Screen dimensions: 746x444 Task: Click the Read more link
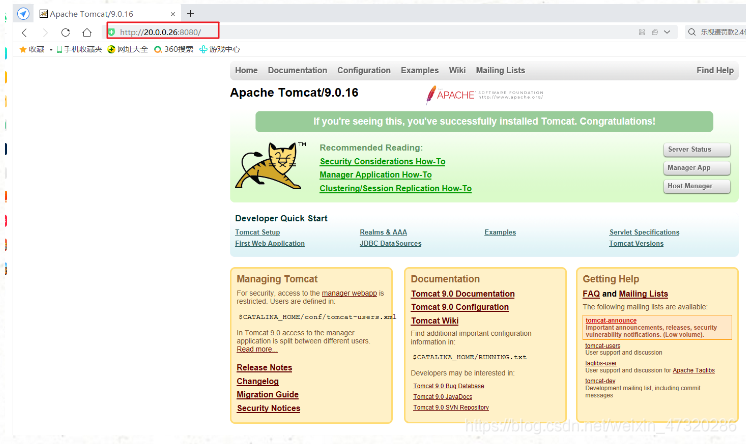(x=255, y=349)
